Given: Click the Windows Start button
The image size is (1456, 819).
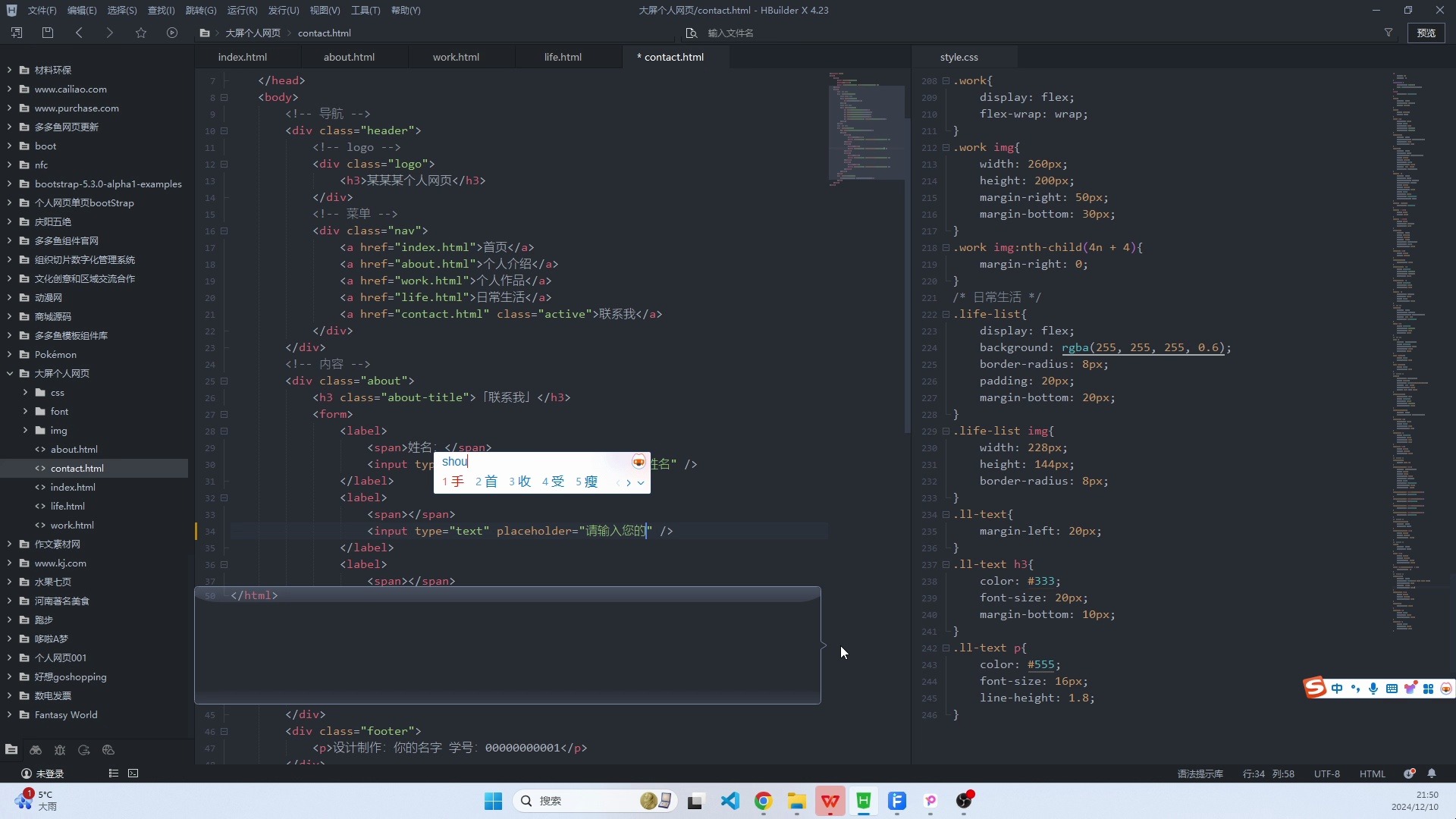Looking at the screenshot, I should (494, 801).
